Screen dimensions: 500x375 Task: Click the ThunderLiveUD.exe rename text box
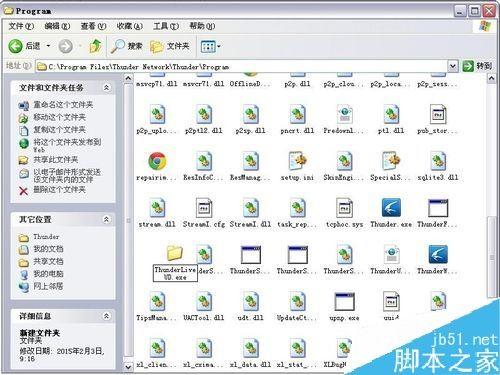click(175, 273)
